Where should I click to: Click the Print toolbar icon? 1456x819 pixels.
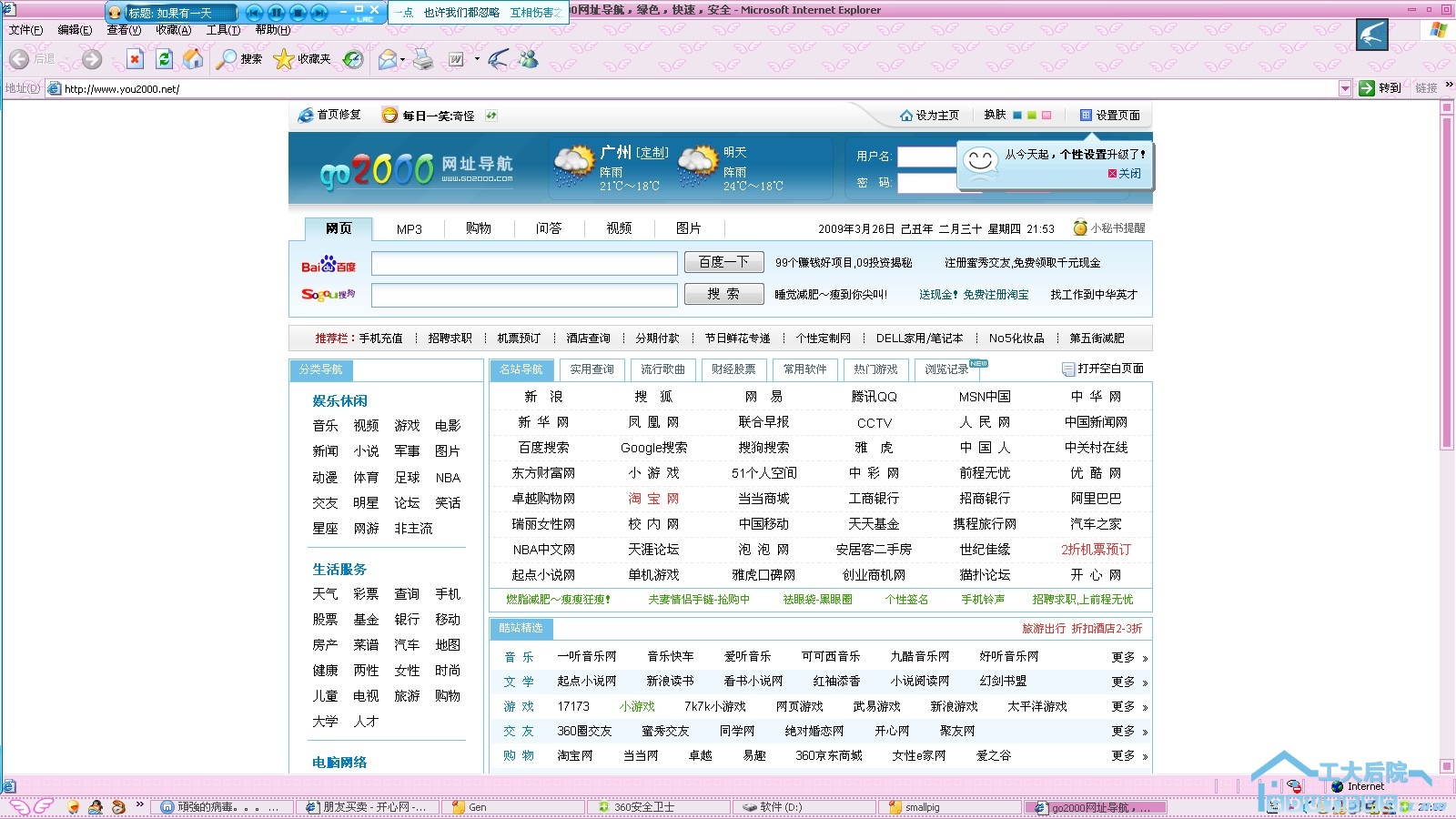click(423, 59)
